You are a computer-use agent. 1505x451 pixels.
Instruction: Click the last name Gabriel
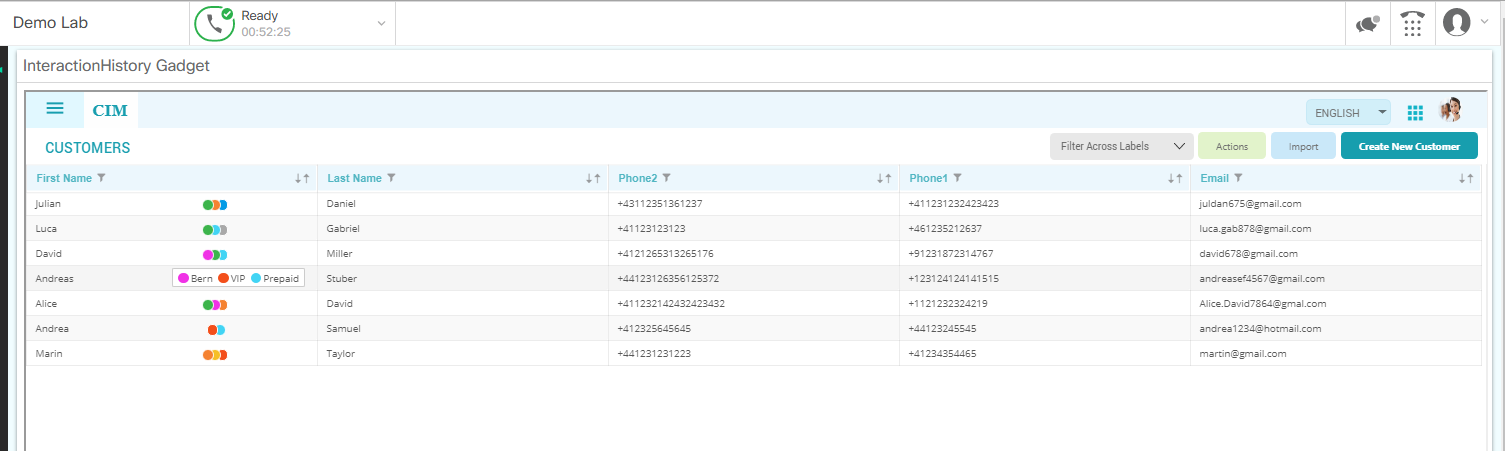coord(343,228)
